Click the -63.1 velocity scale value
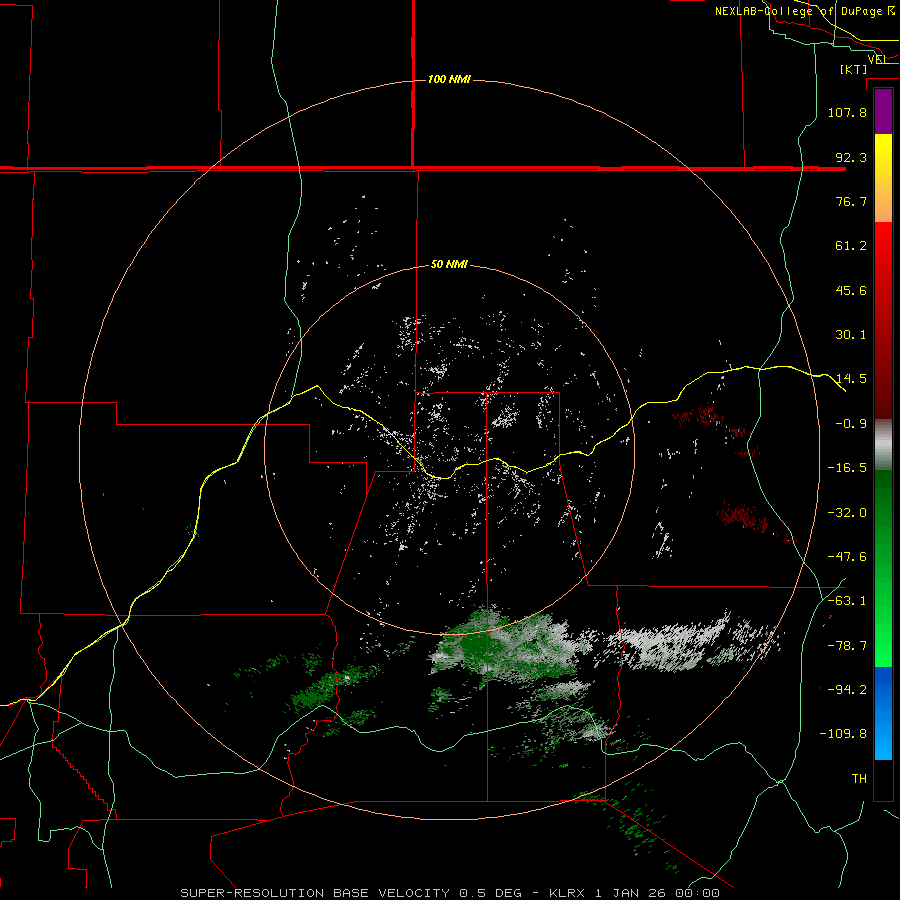Image resolution: width=900 pixels, height=900 pixels. (x=847, y=601)
